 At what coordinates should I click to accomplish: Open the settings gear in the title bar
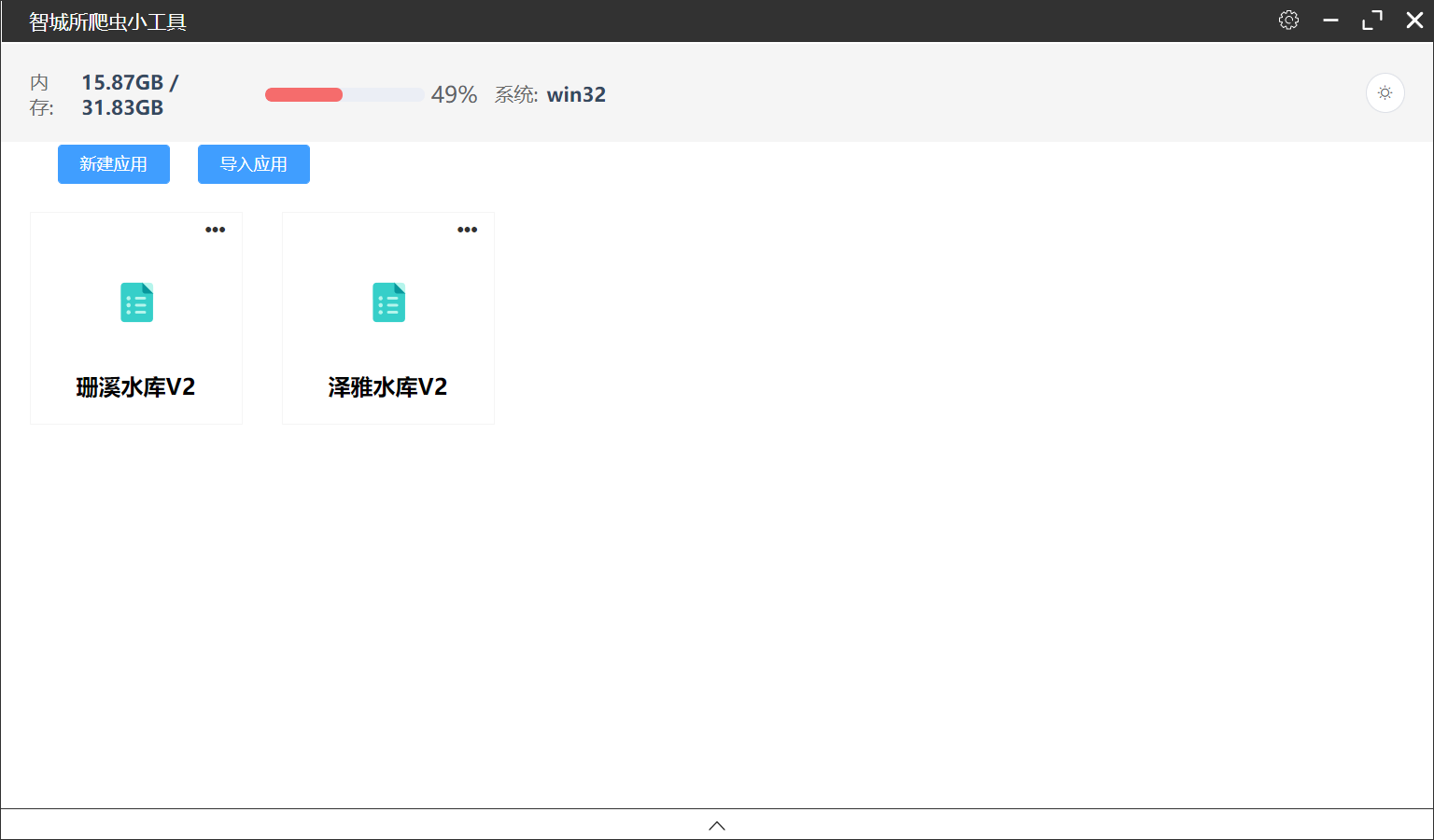coord(1288,20)
